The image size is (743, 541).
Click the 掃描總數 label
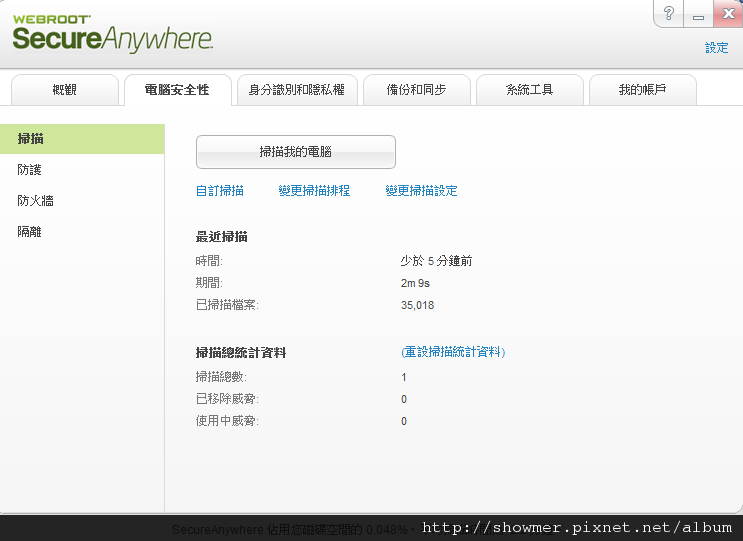[x=221, y=377]
